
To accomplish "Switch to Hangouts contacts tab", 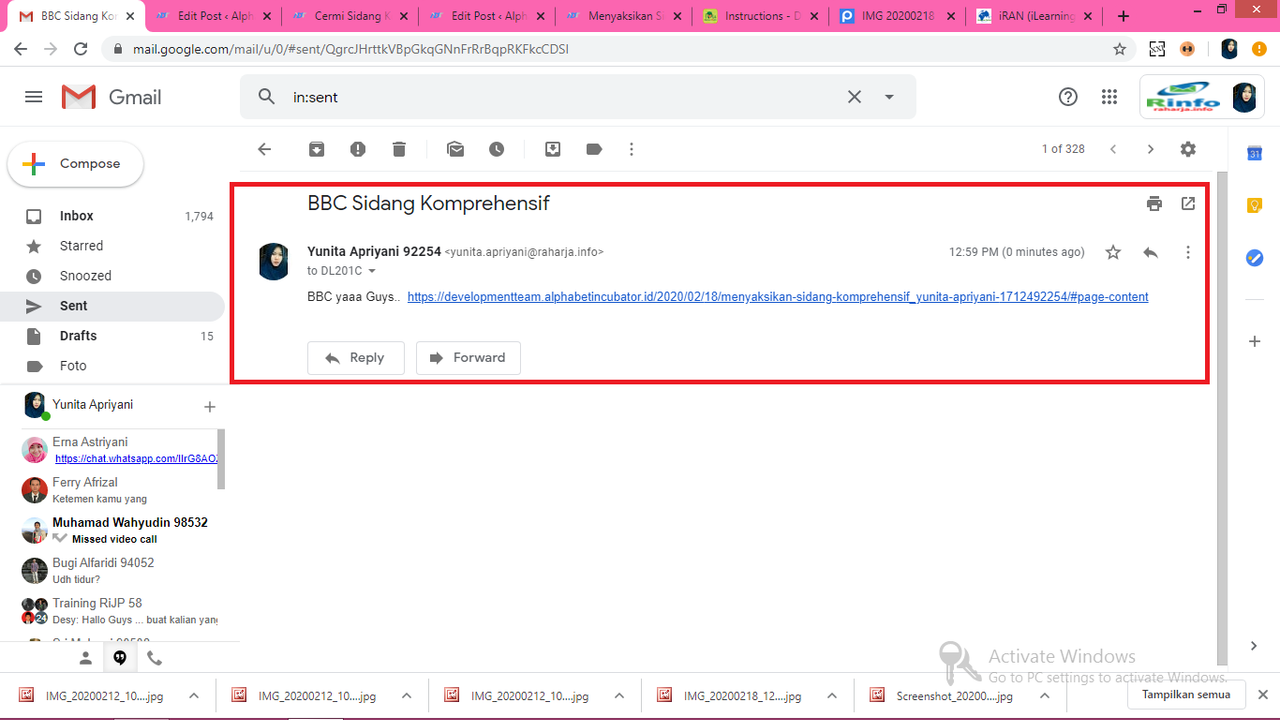I will [x=86, y=658].
